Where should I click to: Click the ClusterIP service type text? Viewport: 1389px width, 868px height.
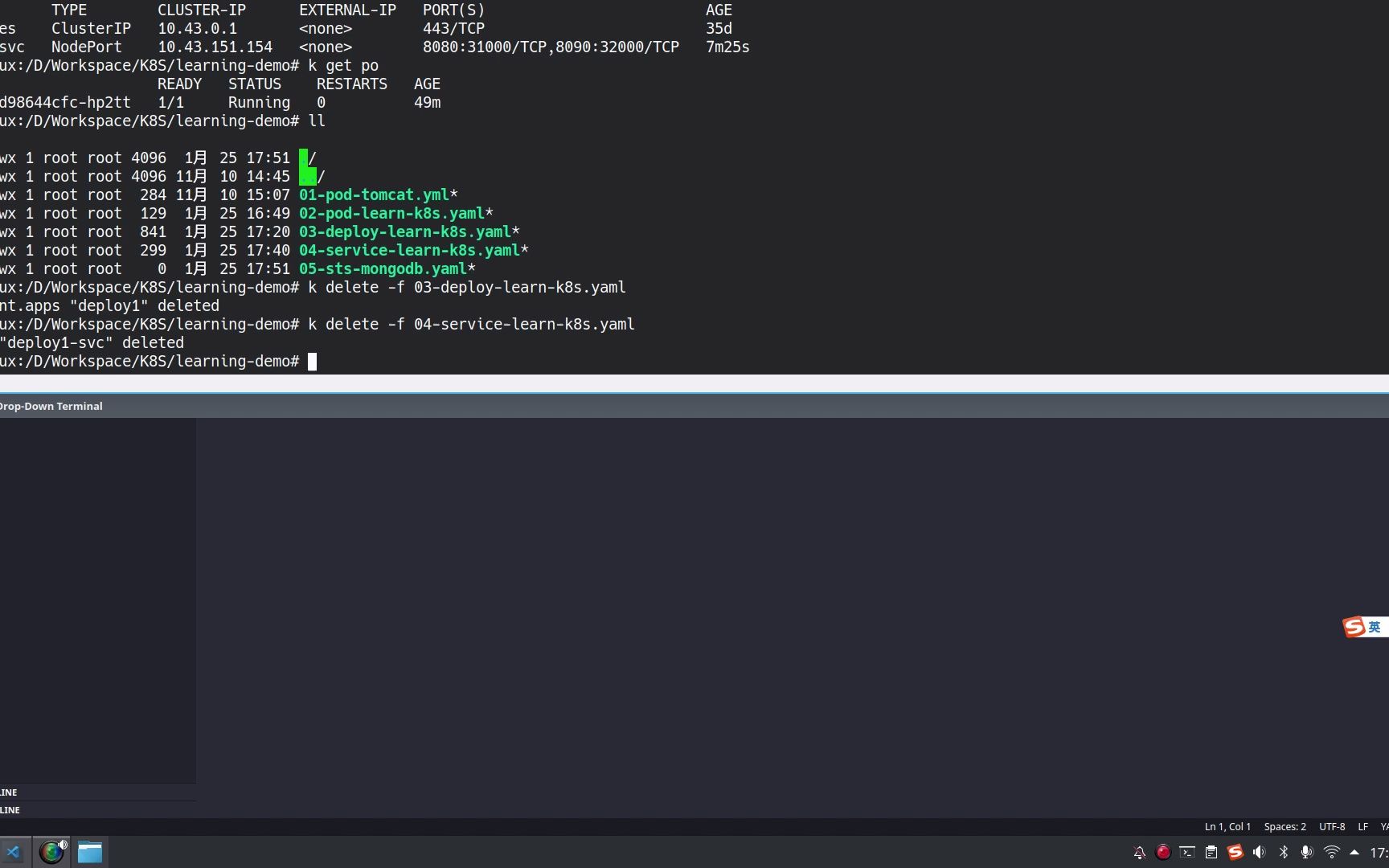[x=91, y=28]
